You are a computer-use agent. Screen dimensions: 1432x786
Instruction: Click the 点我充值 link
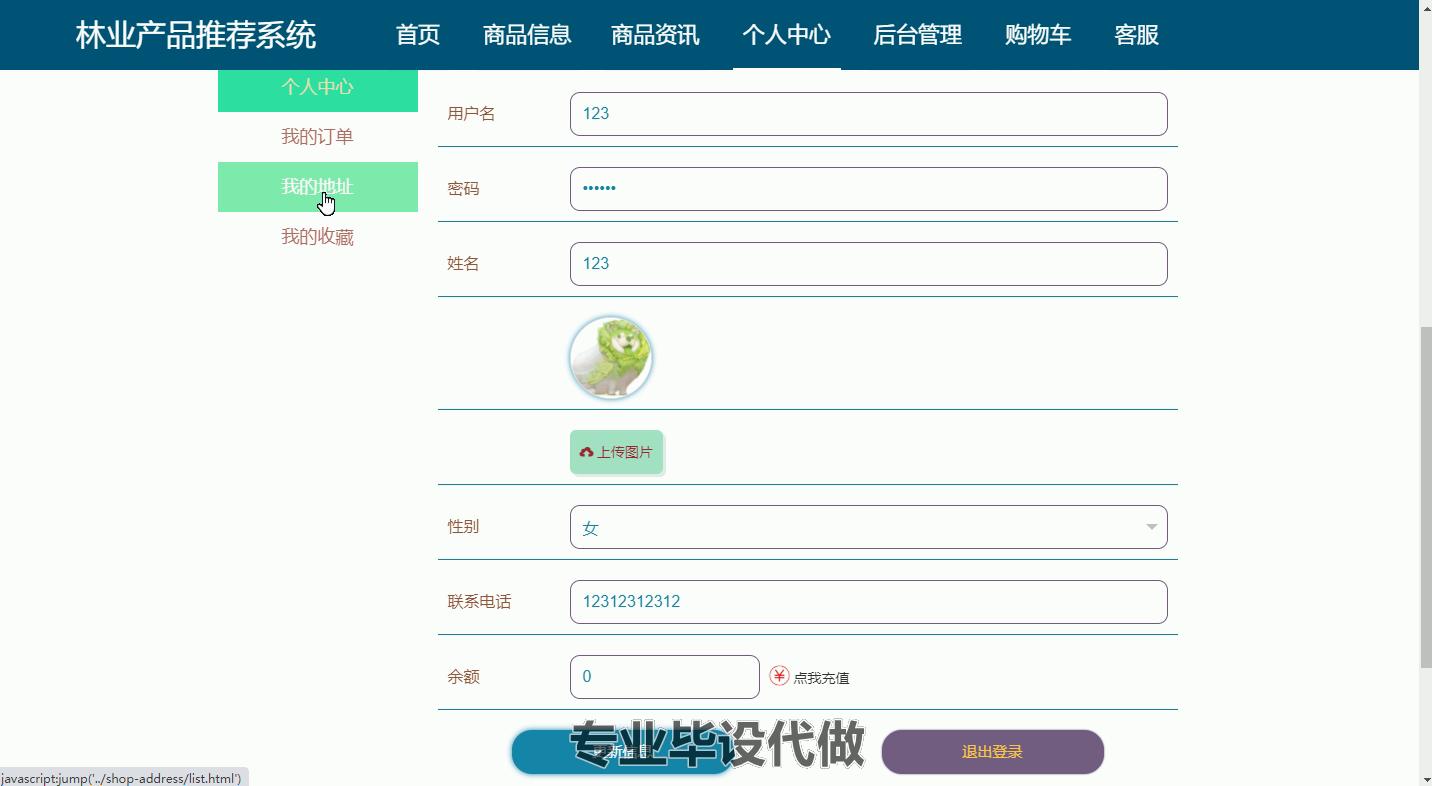[x=821, y=678]
